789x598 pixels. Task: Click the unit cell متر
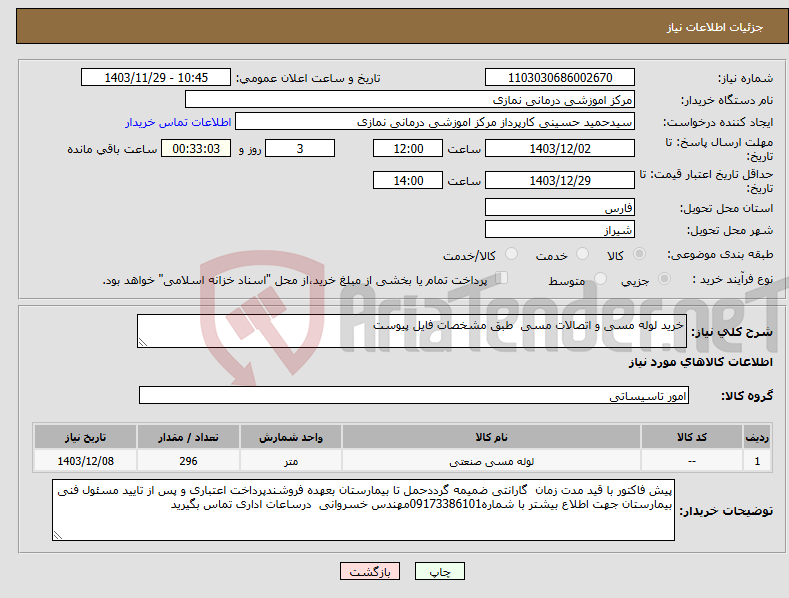tap(291, 461)
